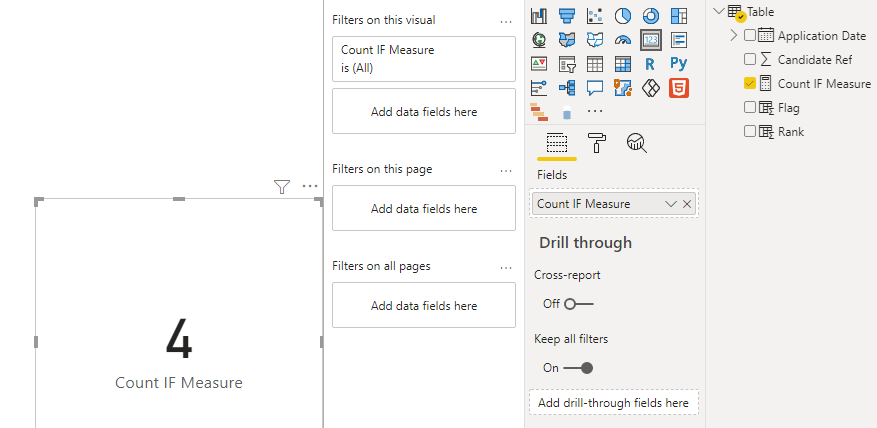The image size is (877, 428).
Task: Select the filled map visual
Action: [x=567, y=40]
